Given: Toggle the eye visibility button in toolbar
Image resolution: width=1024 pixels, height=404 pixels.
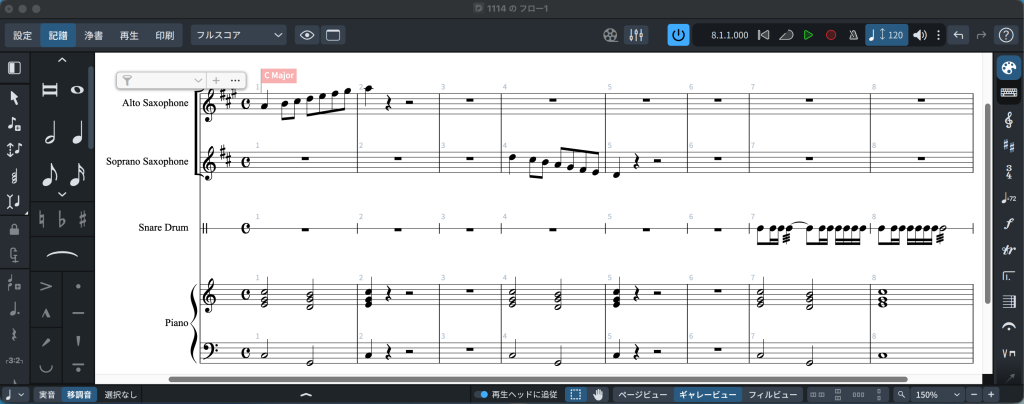Looking at the screenshot, I should 307,35.
